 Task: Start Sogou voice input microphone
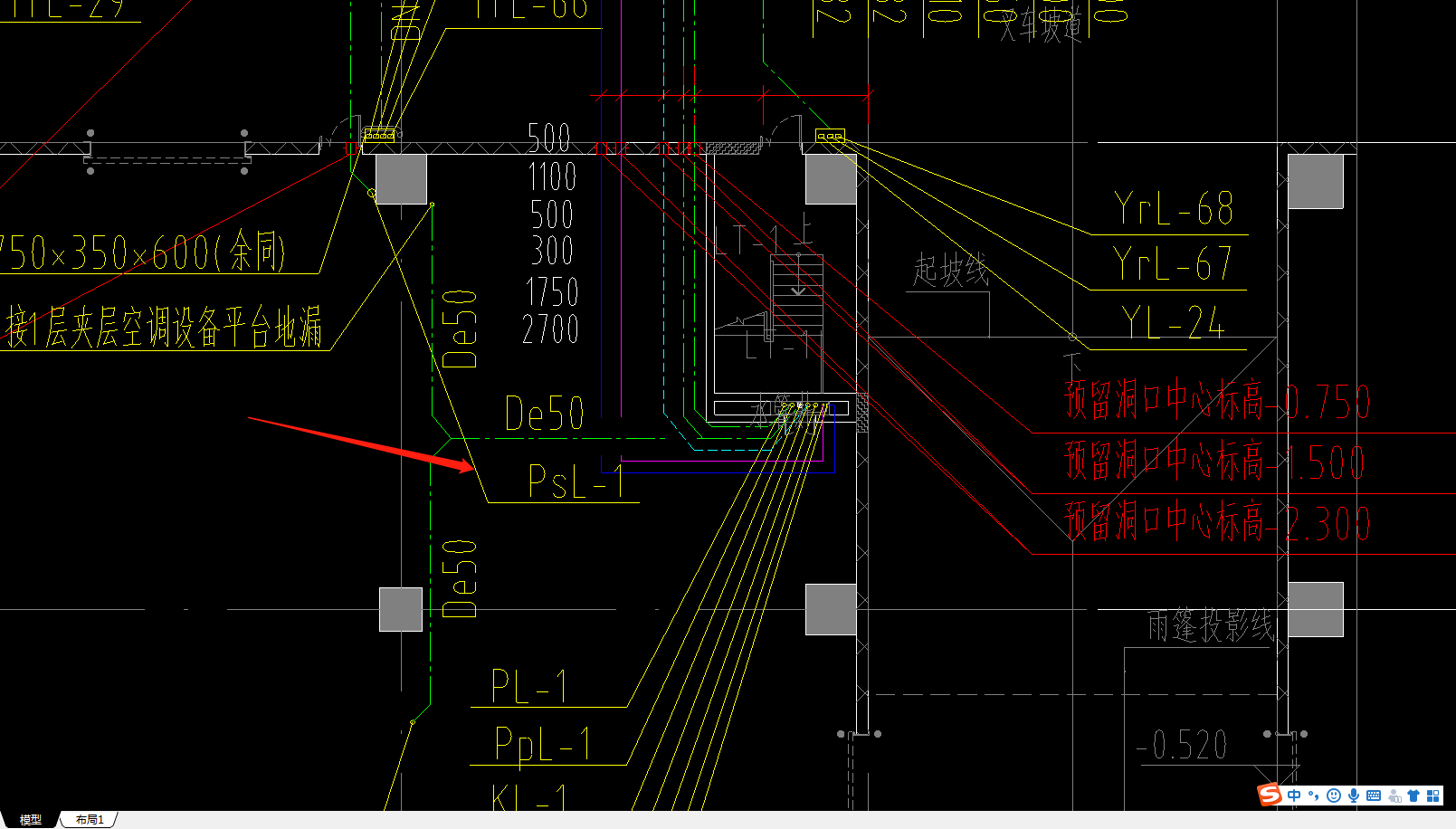tap(1353, 796)
